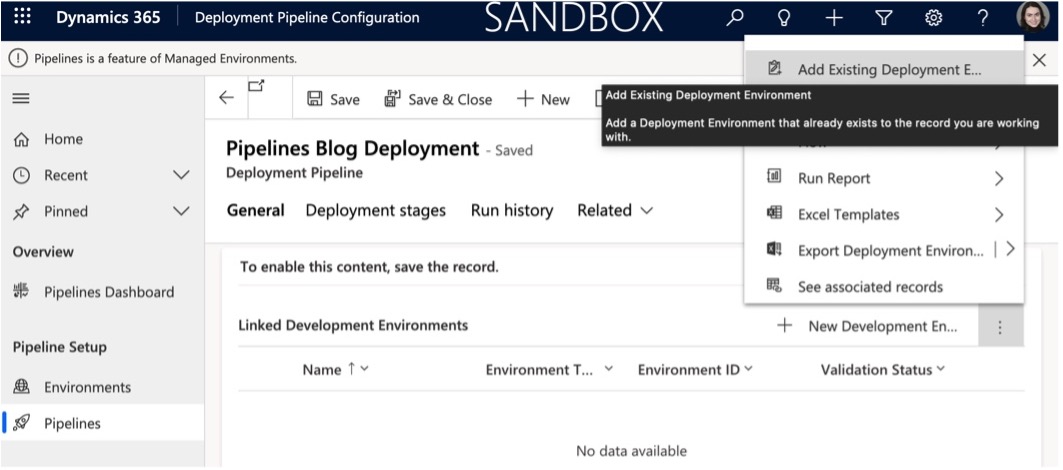1063x470 pixels.
Task: Expand the Recent section chevron
Action: pyautogui.click(x=181, y=175)
